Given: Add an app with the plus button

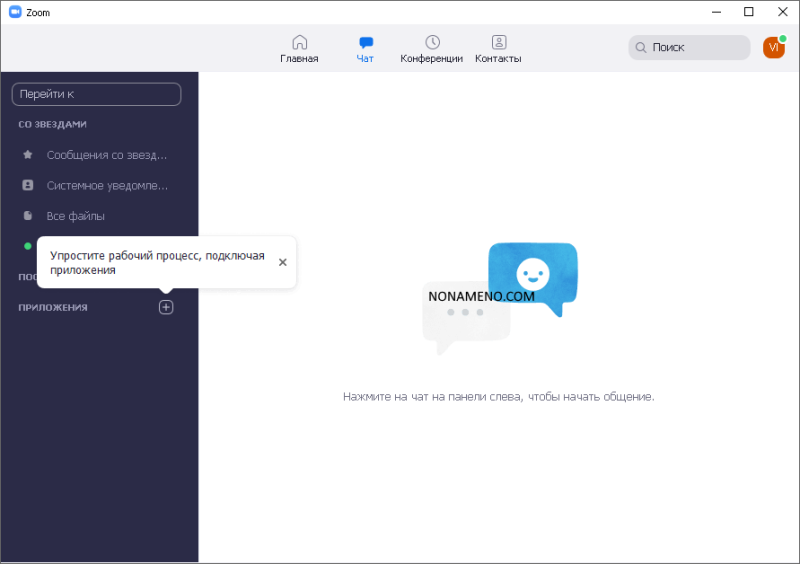Looking at the screenshot, I should pos(166,307).
